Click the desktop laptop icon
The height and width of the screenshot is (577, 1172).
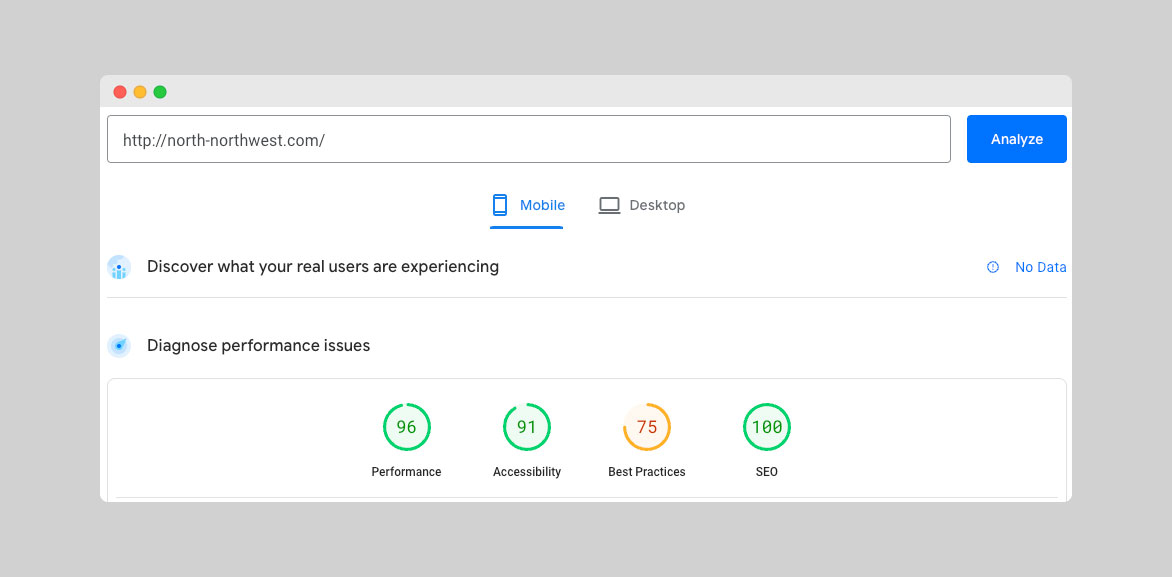(x=609, y=205)
